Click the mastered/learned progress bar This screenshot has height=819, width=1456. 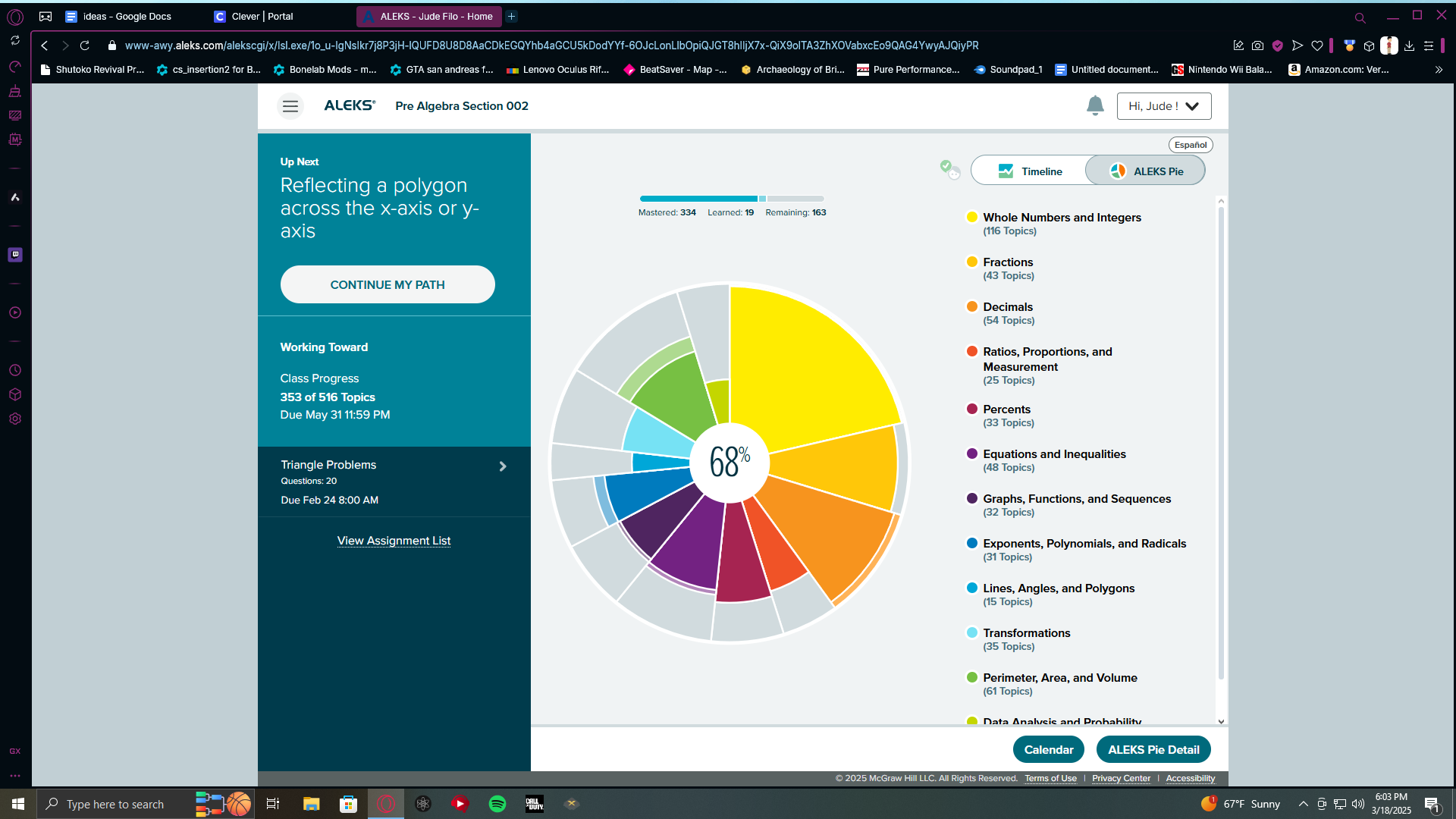[732, 199]
